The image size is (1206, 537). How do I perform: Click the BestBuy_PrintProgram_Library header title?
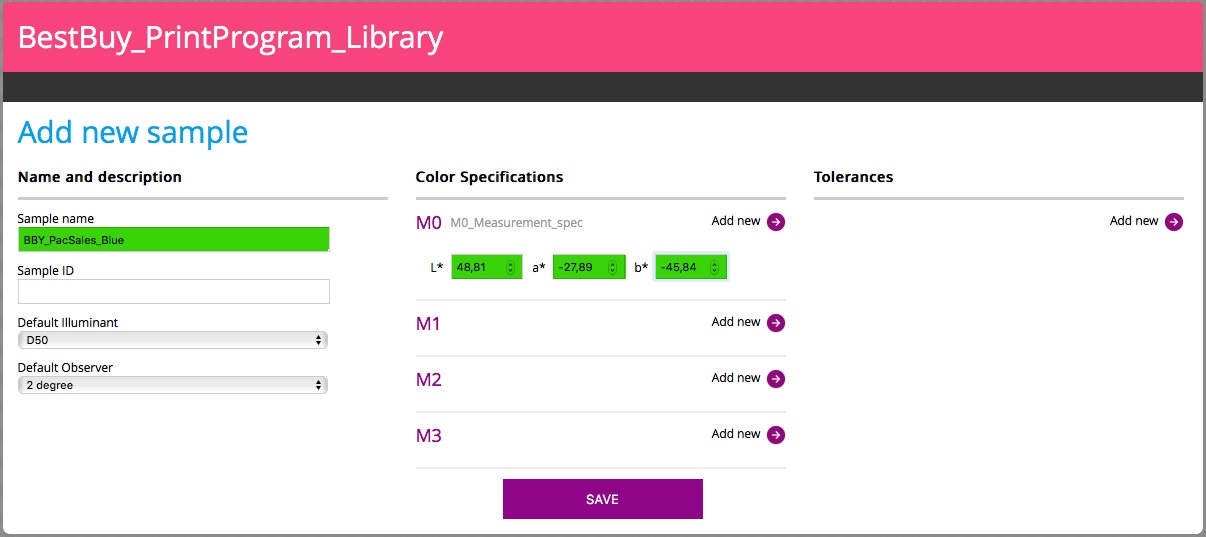pos(230,38)
